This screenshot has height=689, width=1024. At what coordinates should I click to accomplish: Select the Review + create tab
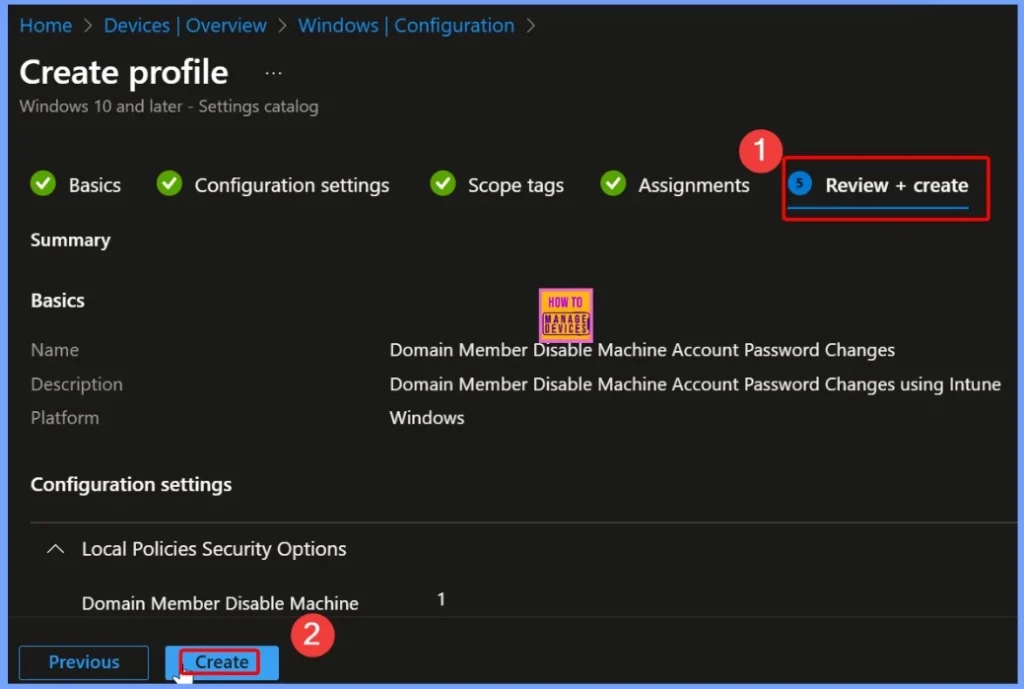[896, 186]
